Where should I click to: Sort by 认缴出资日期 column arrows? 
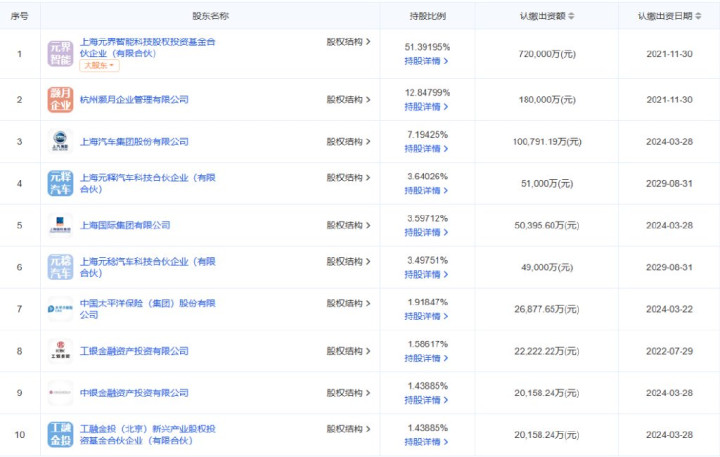[698, 16]
